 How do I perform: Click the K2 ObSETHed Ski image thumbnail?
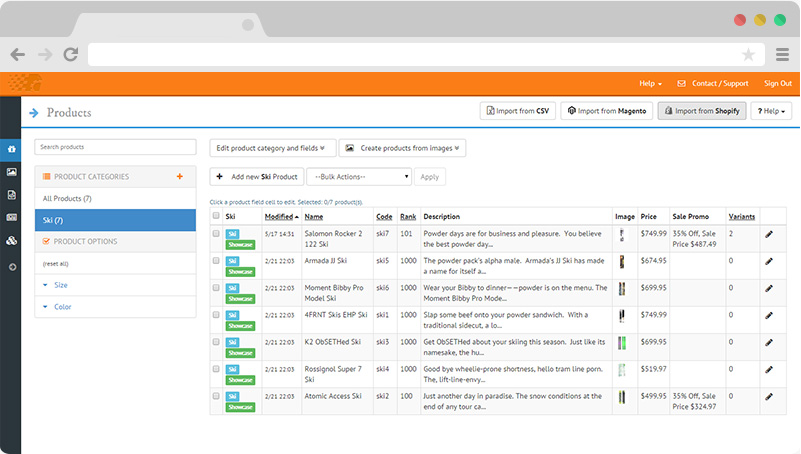[x=622, y=343]
